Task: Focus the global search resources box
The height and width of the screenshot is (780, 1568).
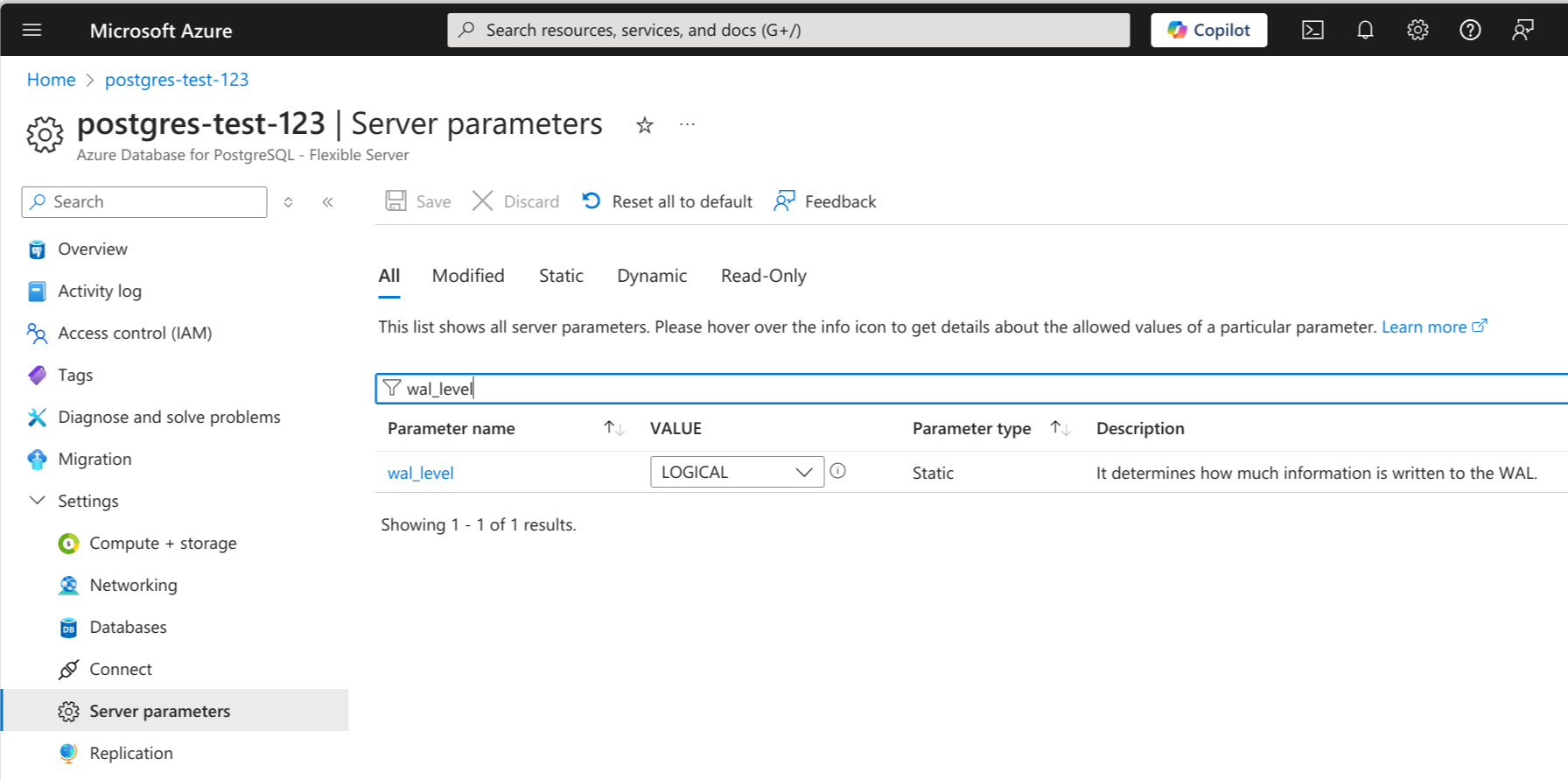Action: coord(788,30)
